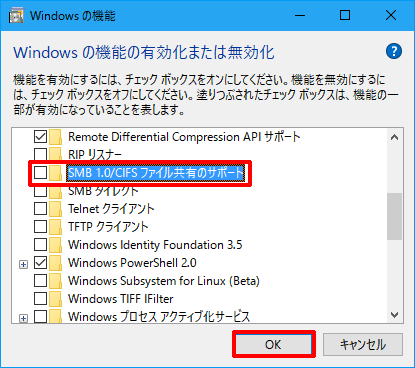Screen dimensions: 415x368
Task: Click the キャンセル button
Action: [363, 344]
